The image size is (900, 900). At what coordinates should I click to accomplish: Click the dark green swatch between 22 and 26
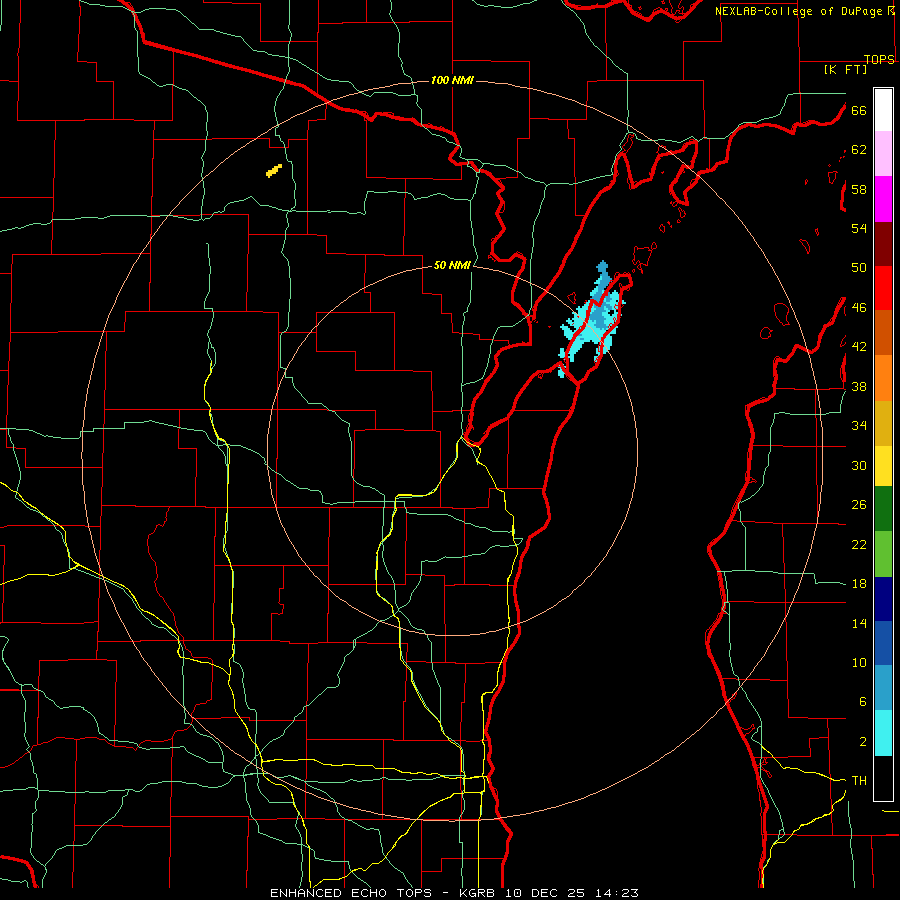883,509
